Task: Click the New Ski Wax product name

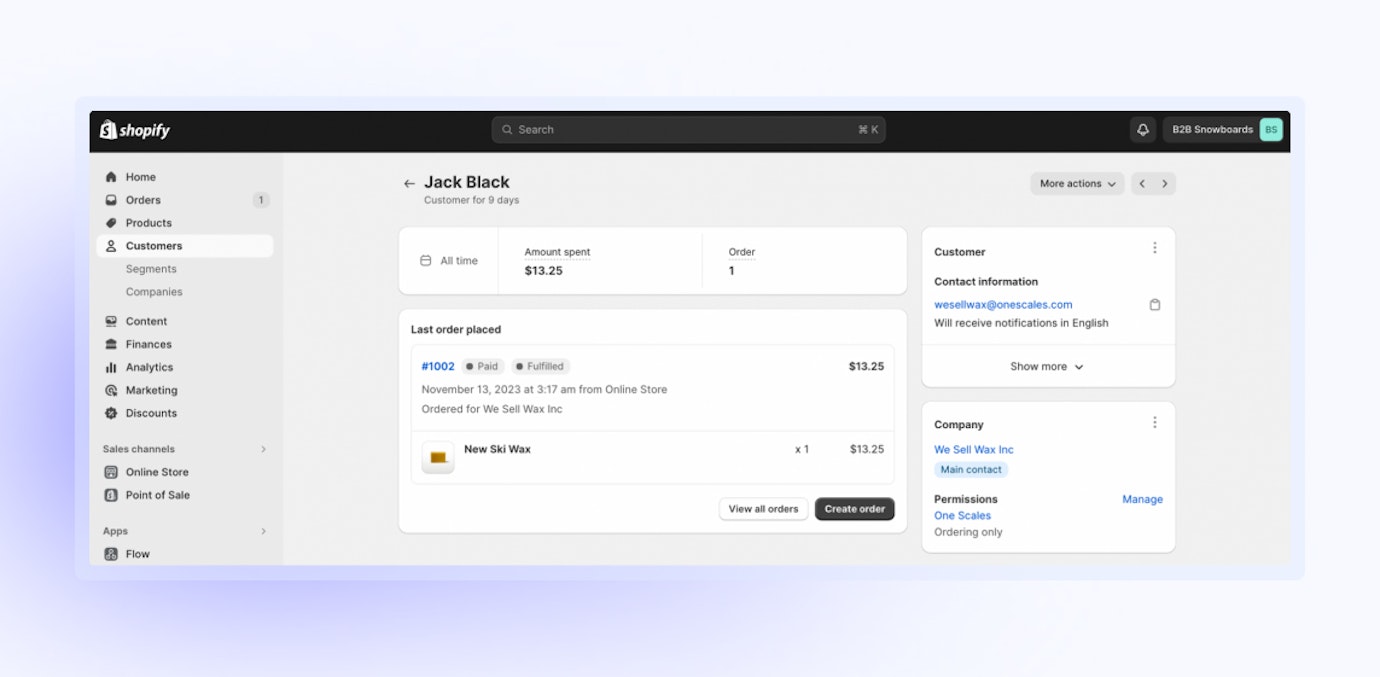Action: 497,449
